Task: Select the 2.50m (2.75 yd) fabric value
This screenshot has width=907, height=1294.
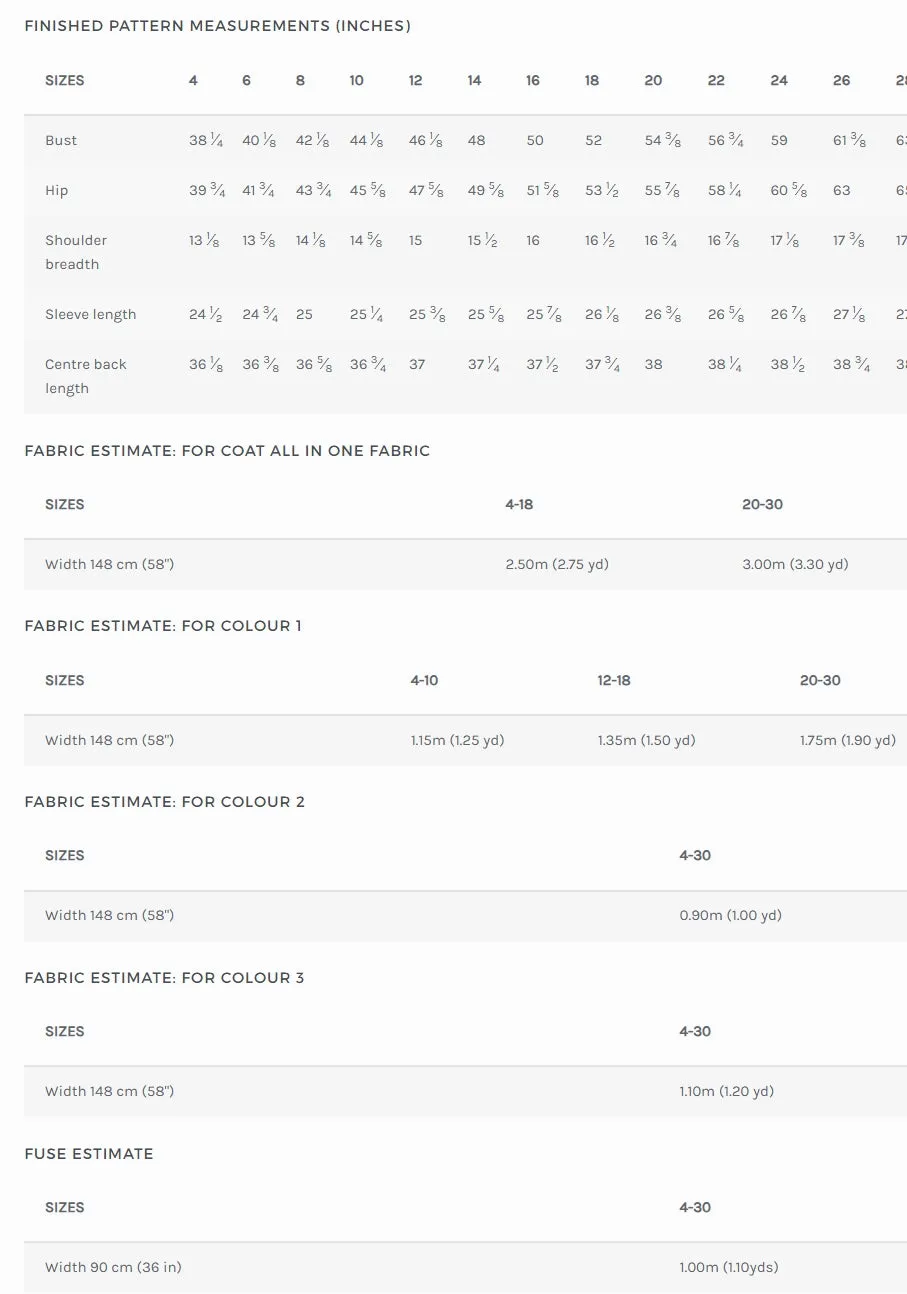Action: point(557,564)
